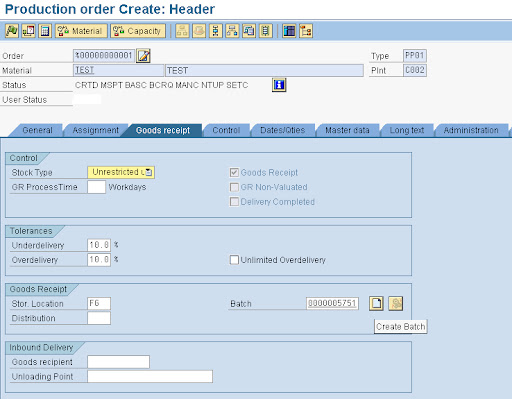512x399 pixels.
Task: Open the sequence overview icon
Action: tap(266, 31)
